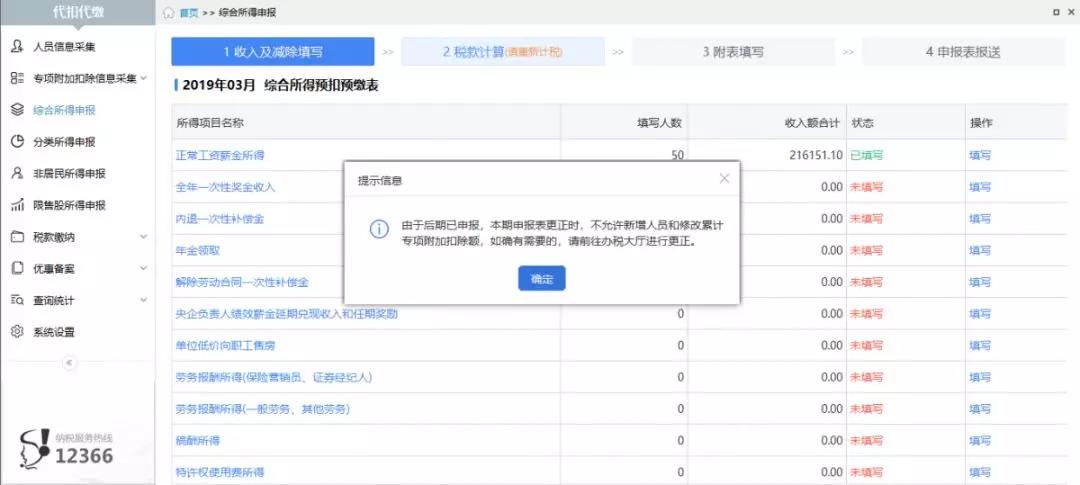Switch to step 2 税款计算 tab

(503, 52)
